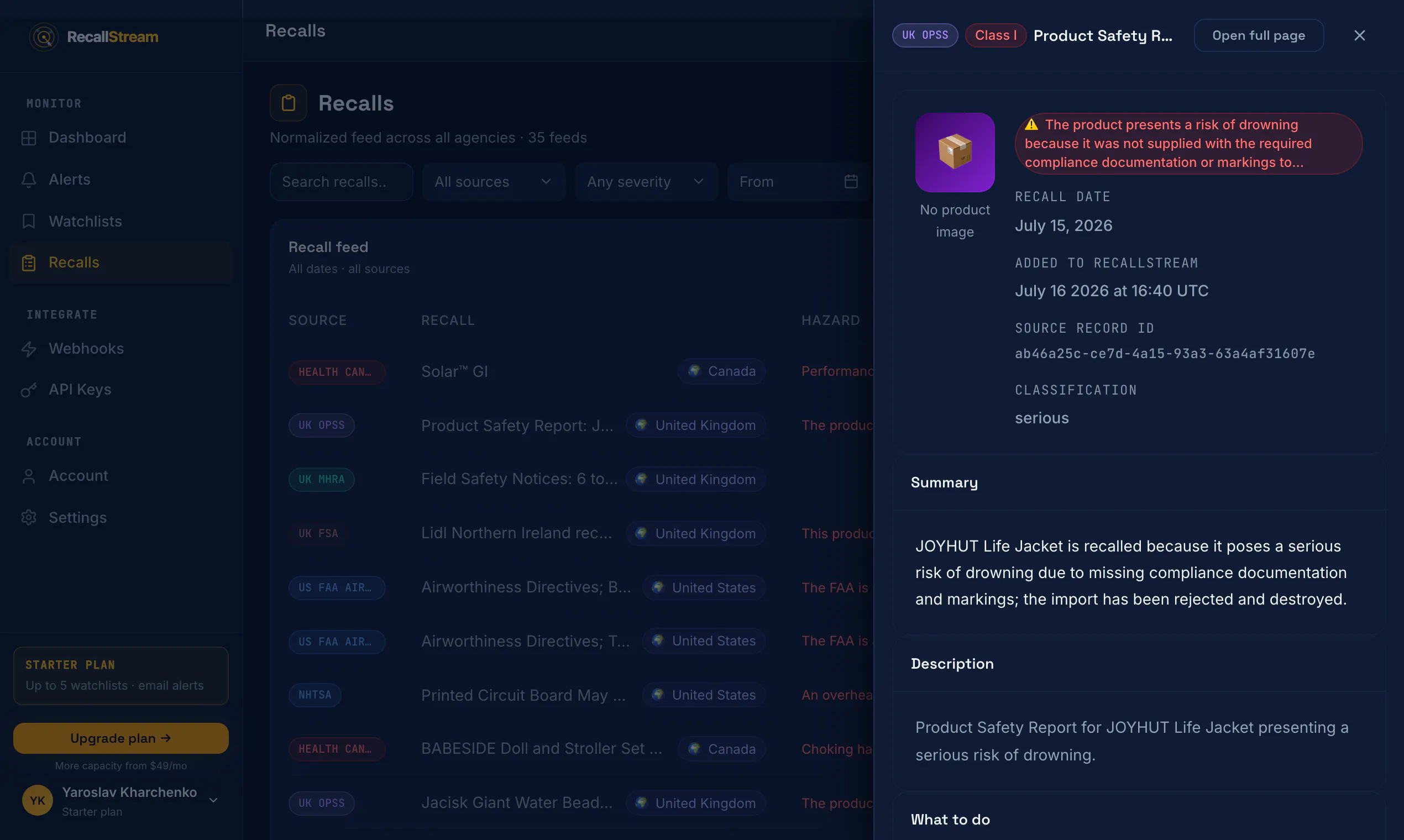
Task: Open the All sources dropdown
Action: point(494,182)
